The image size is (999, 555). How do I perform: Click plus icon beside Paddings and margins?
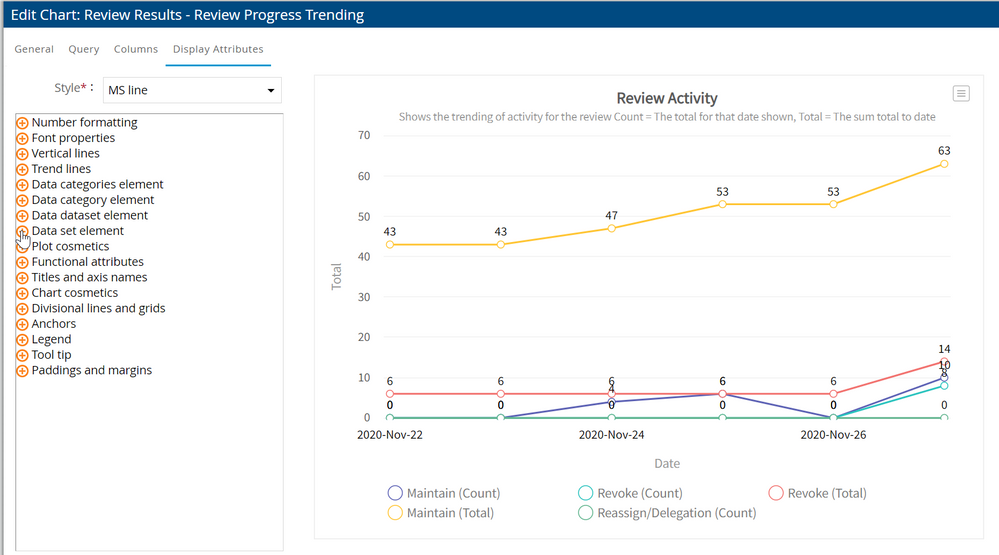coord(22,371)
